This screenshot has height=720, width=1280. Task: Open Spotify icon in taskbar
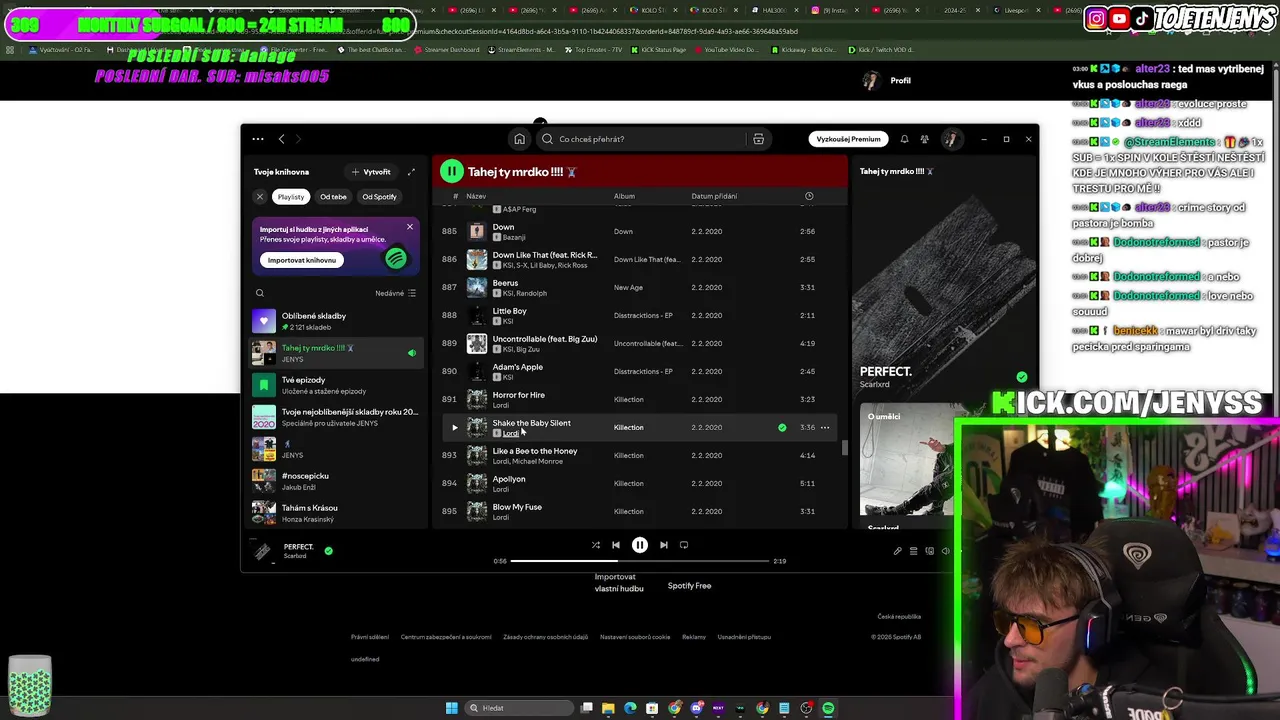[x=828, y=708]
